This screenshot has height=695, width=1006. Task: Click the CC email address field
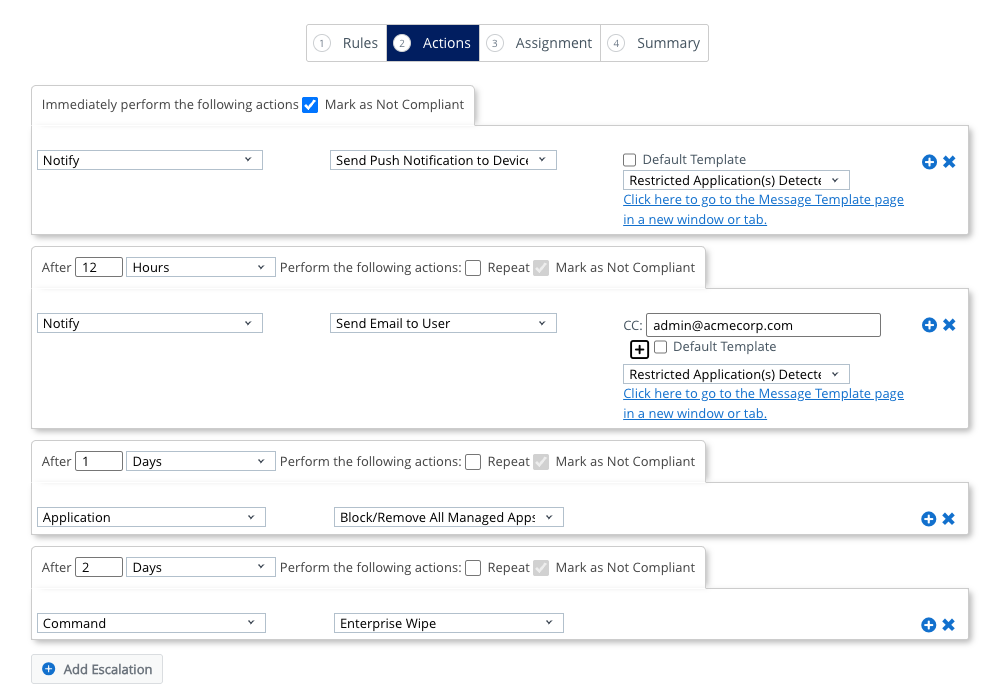[x=763, y=325]
